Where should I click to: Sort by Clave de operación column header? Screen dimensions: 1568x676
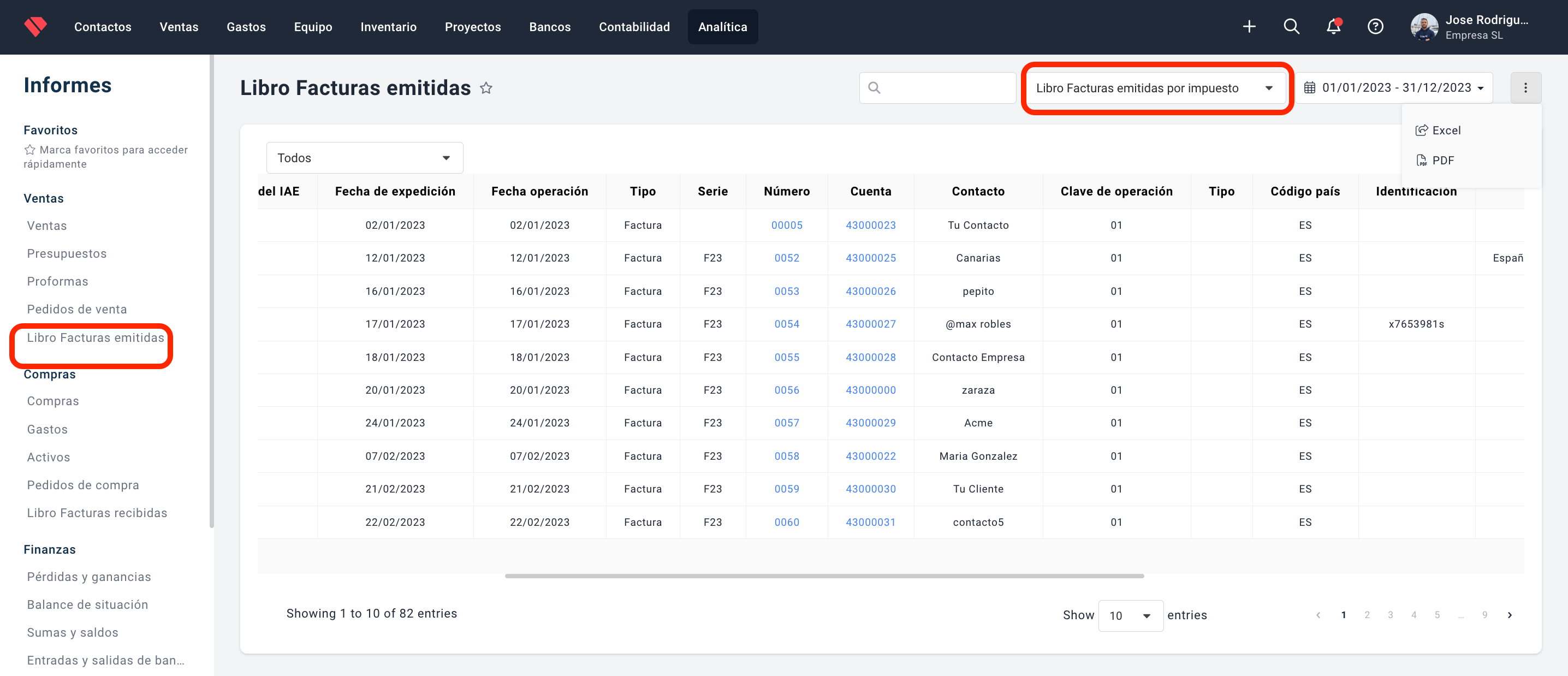1116,191
